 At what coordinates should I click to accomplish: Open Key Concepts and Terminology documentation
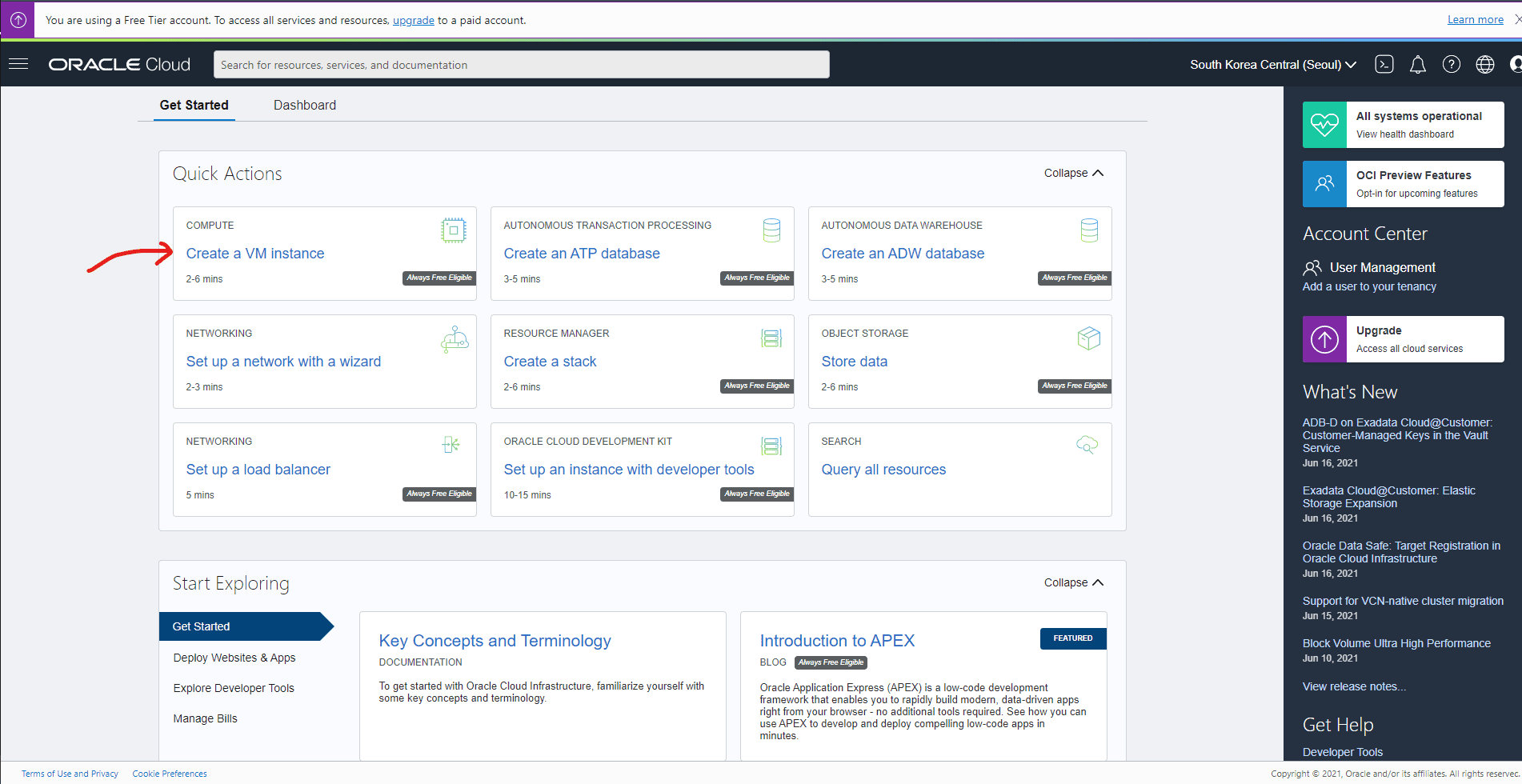coord(495,641)
